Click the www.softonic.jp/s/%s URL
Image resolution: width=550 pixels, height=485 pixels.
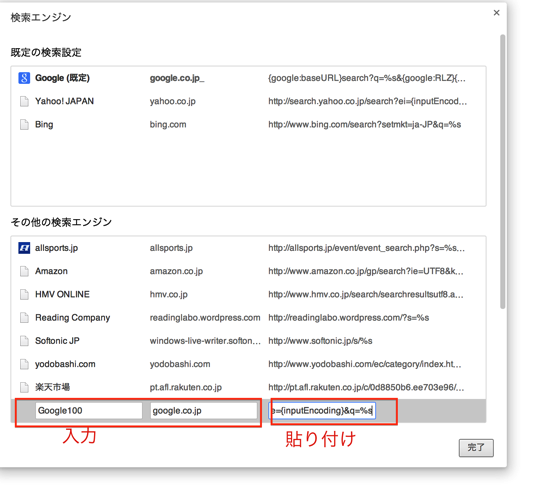pos(320,341)
